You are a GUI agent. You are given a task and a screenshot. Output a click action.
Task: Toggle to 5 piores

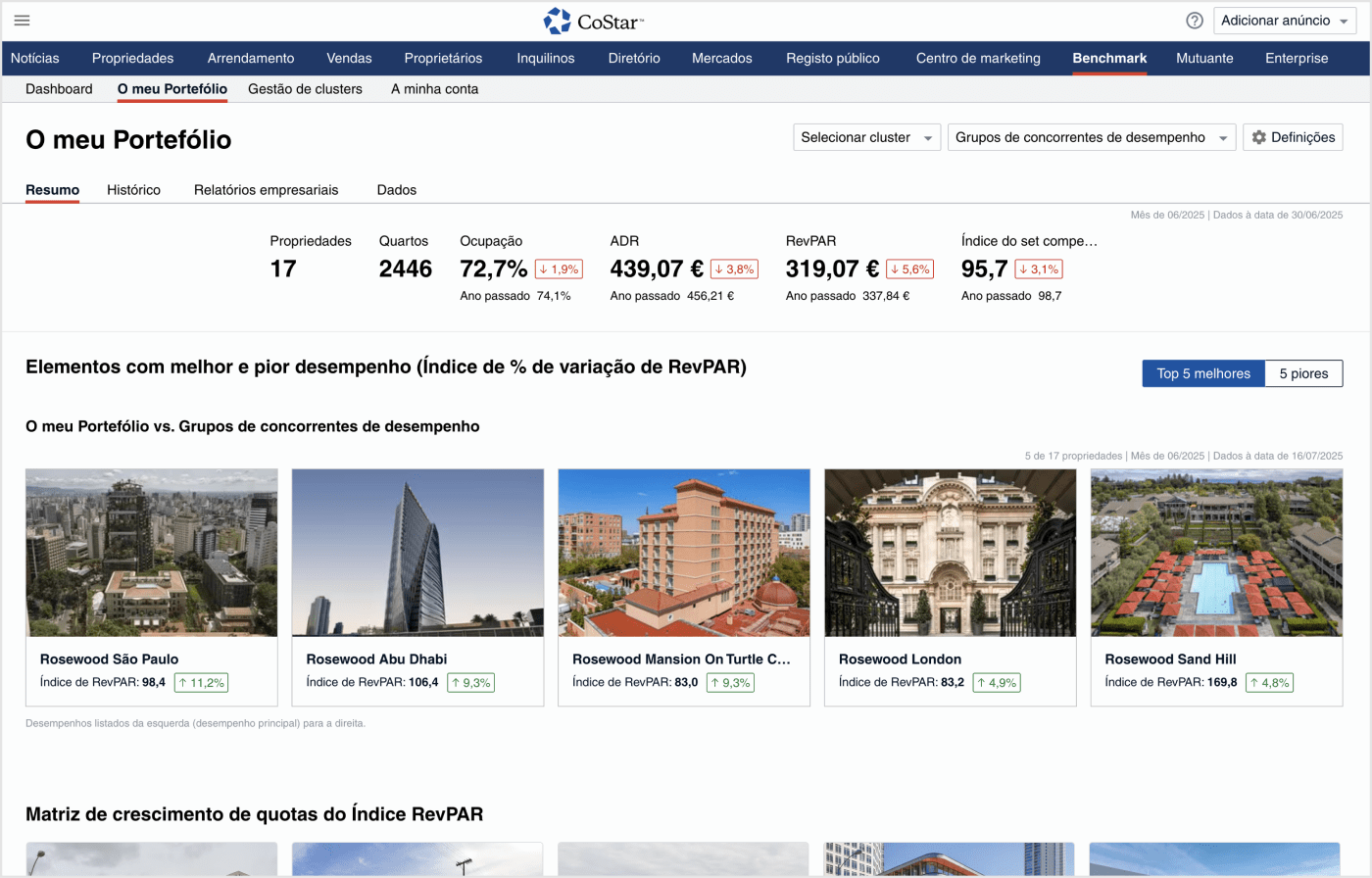[1303, 373]
